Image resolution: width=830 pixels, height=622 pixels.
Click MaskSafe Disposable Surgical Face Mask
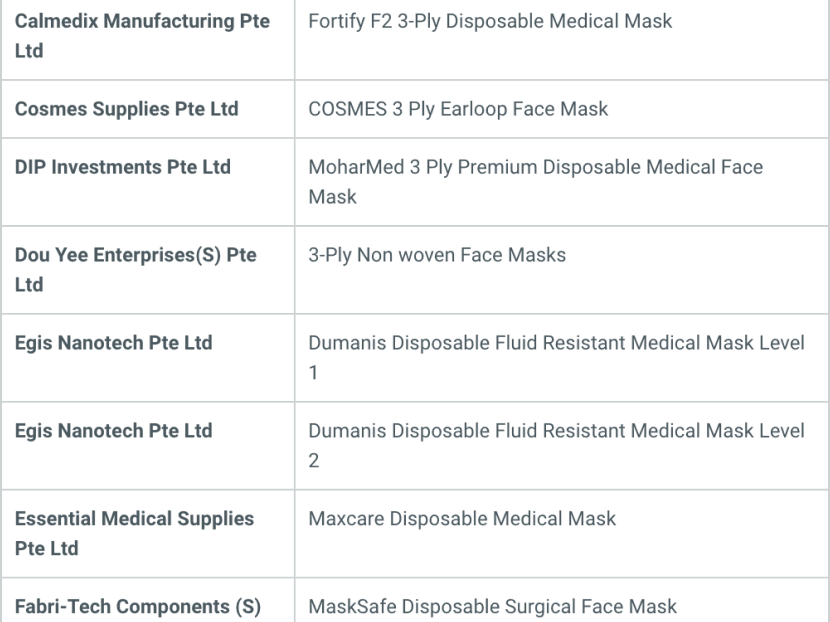coord(492,607)
